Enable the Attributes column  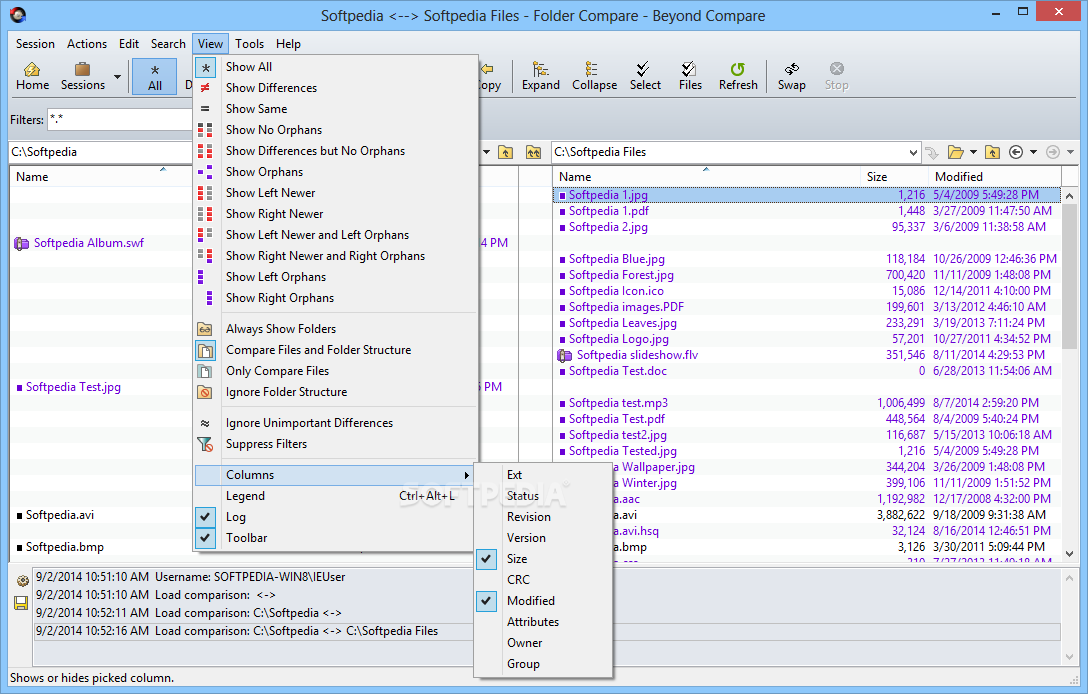pos(543,622)
